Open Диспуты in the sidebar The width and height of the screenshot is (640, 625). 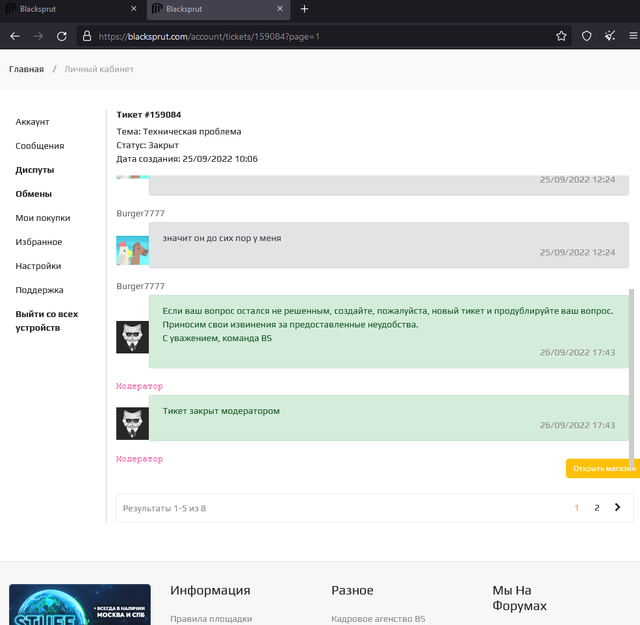35,170
